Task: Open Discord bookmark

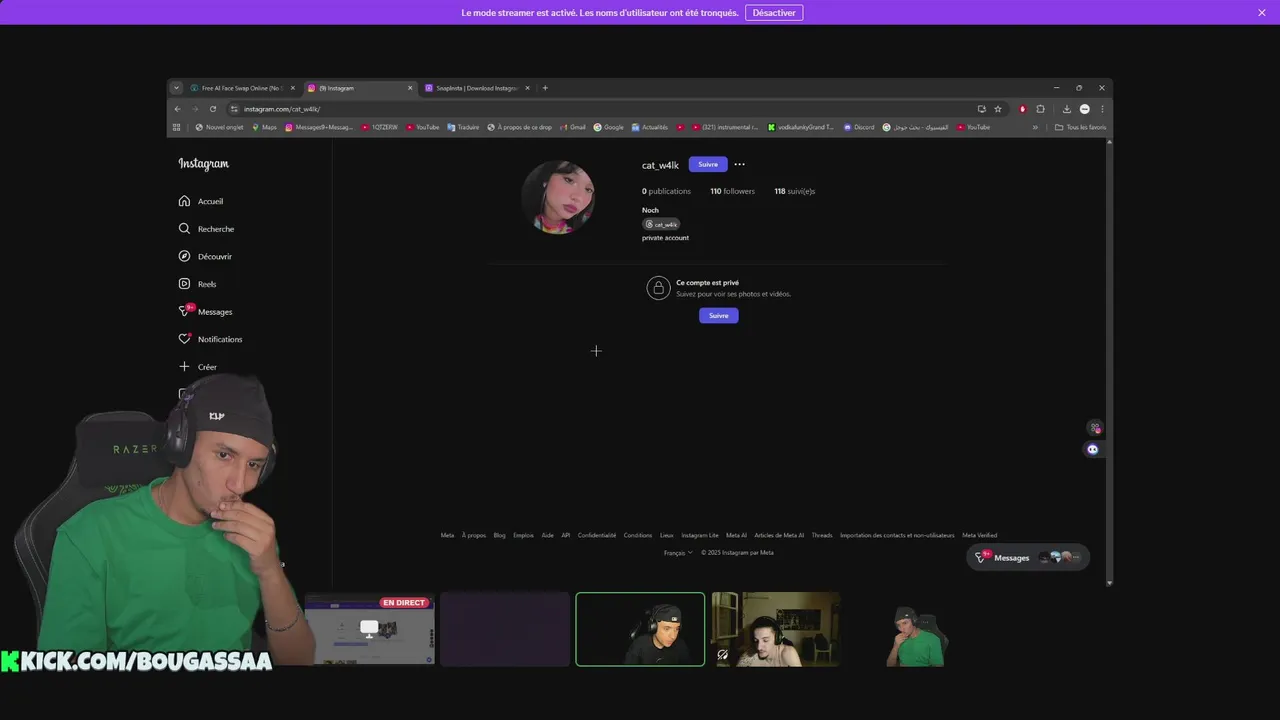Action: (859, 127)
